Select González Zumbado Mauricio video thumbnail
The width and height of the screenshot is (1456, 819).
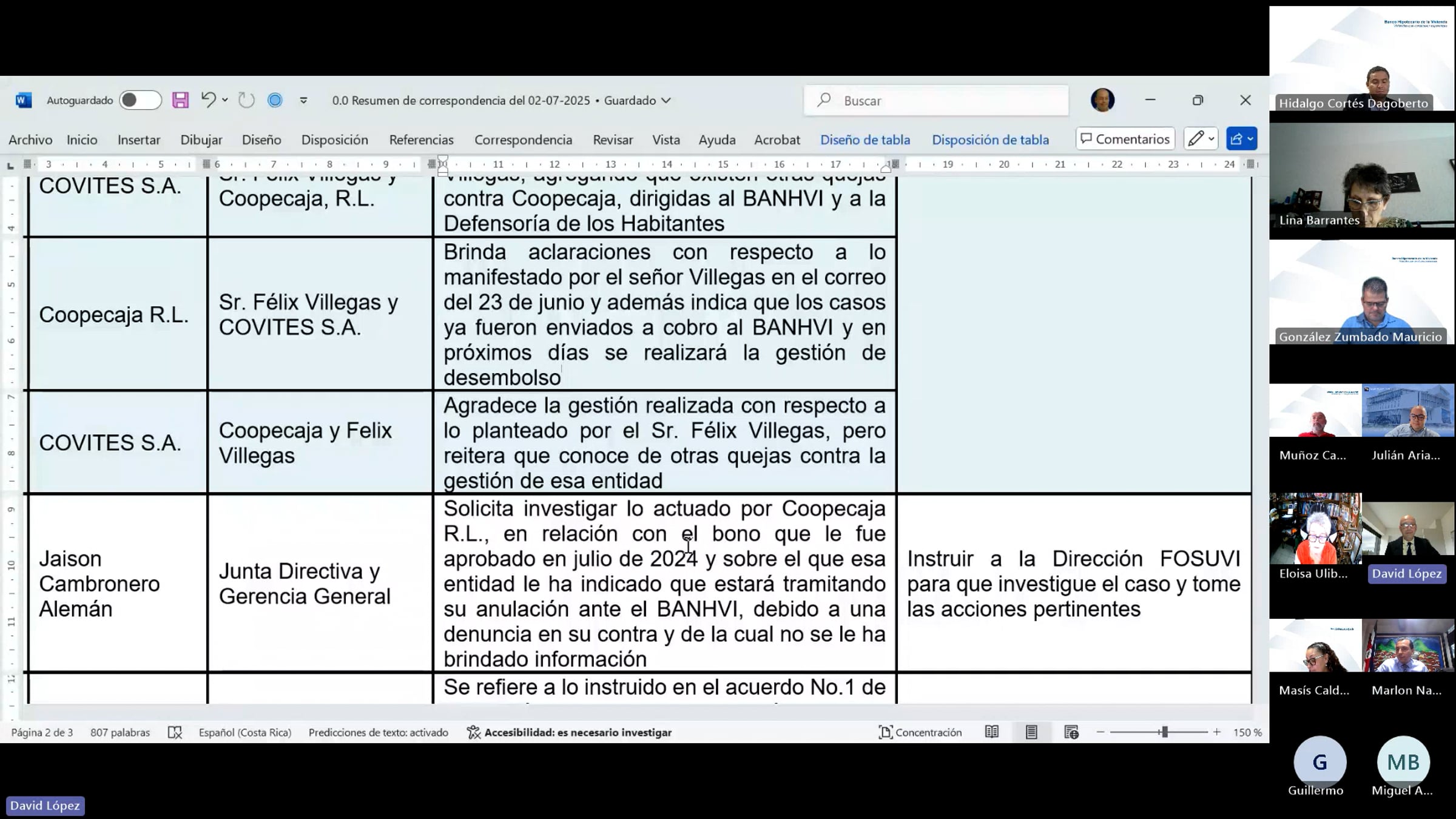tap(1361, 292)
